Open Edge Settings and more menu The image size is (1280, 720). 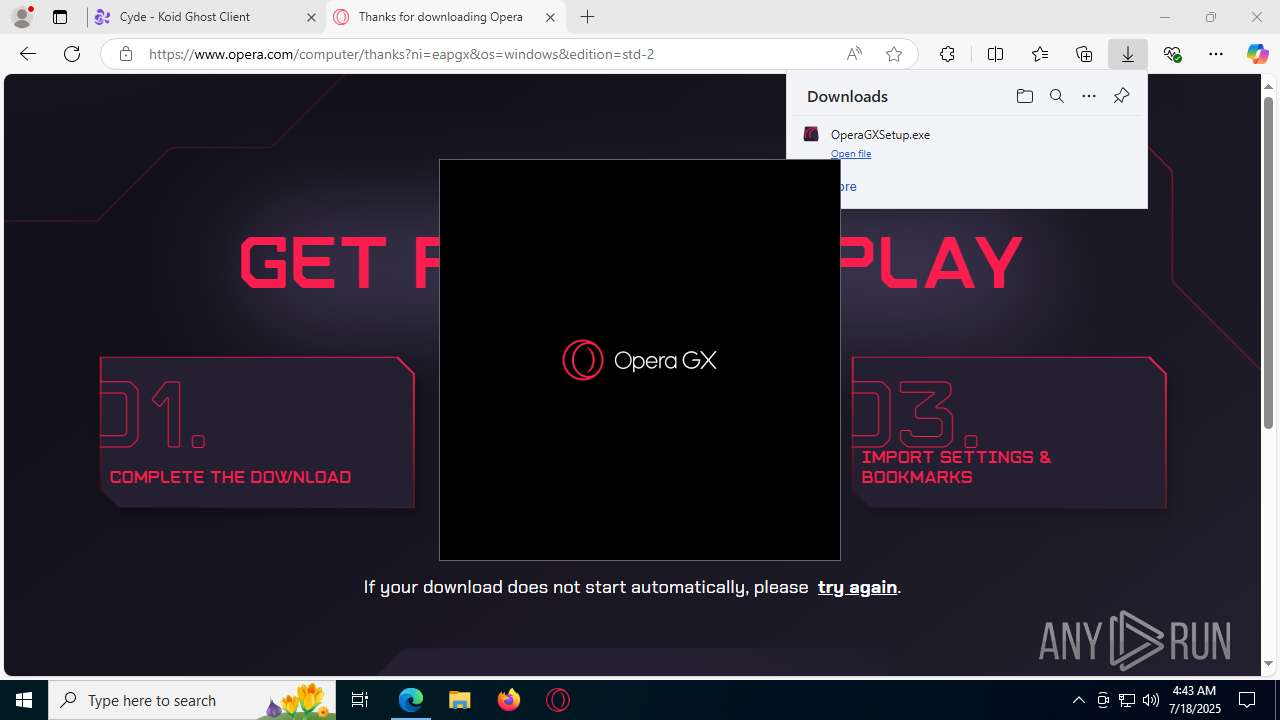(1216, 54)
